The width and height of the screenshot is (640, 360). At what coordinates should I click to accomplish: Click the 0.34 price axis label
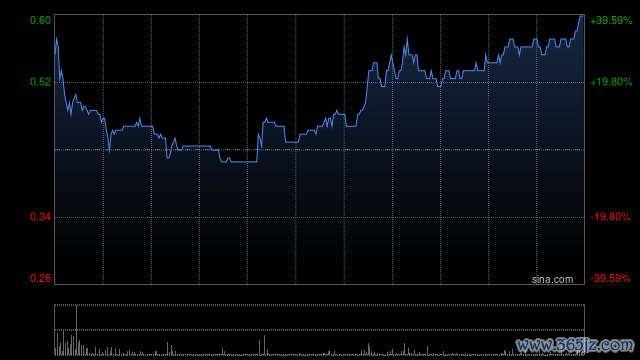(40, 217)
